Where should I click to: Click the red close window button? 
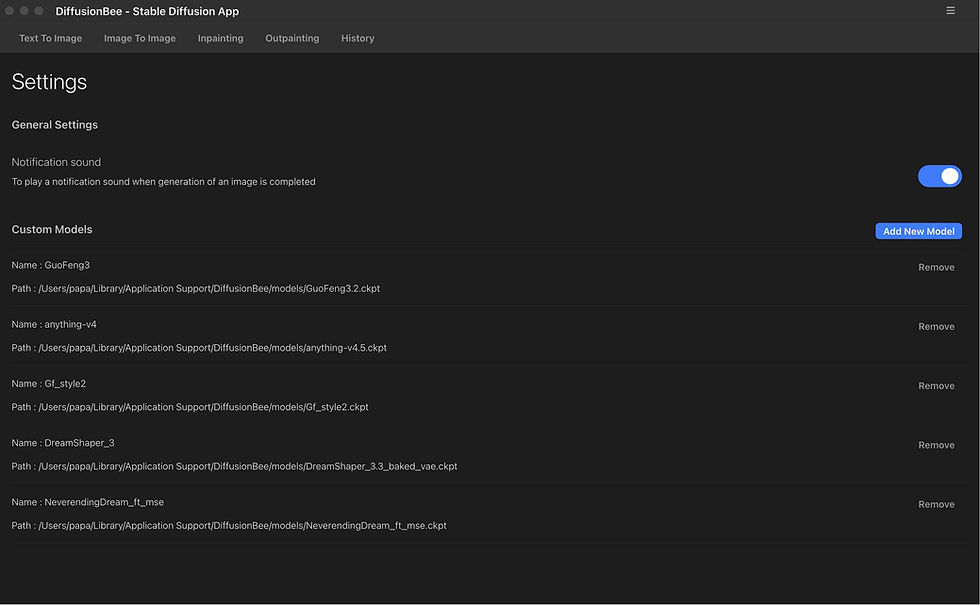(x=9, y=11)
